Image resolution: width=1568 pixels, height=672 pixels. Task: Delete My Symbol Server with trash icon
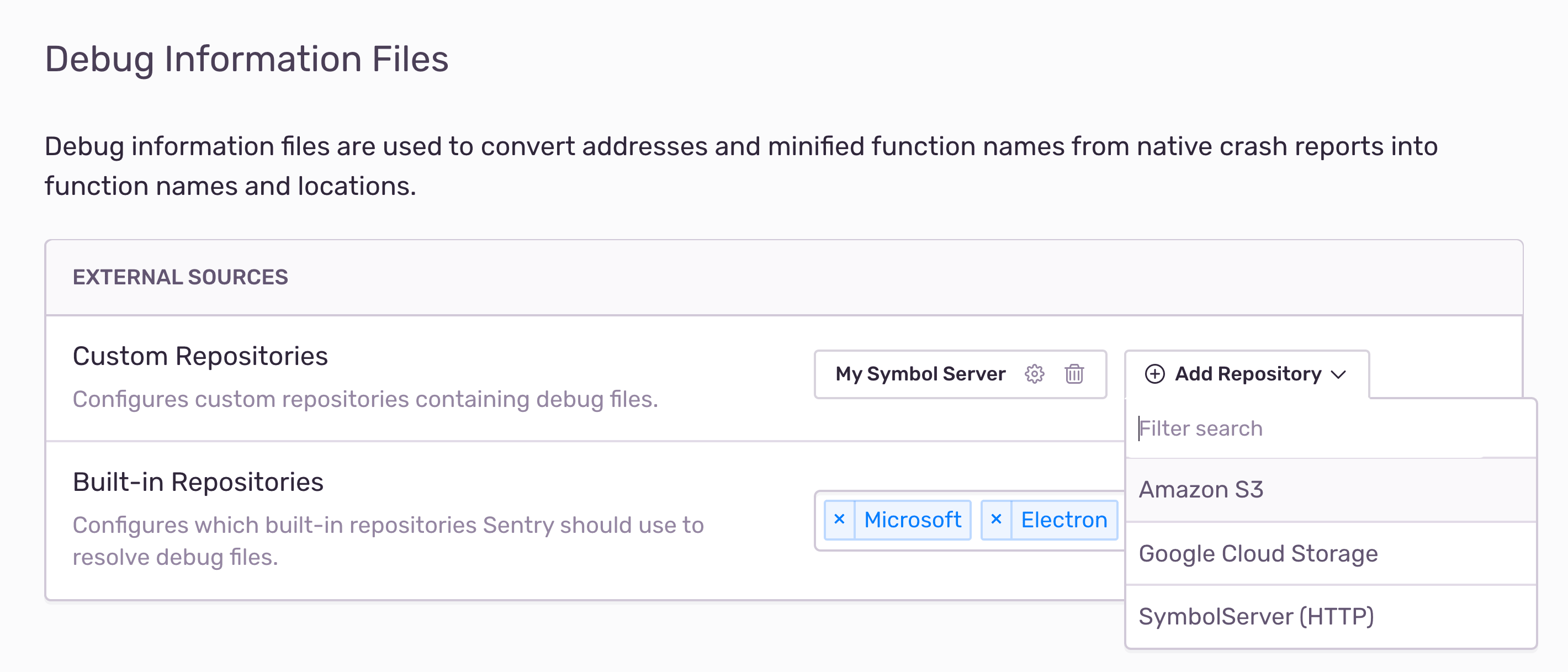pyautogui.click(x=1074, y=374)
